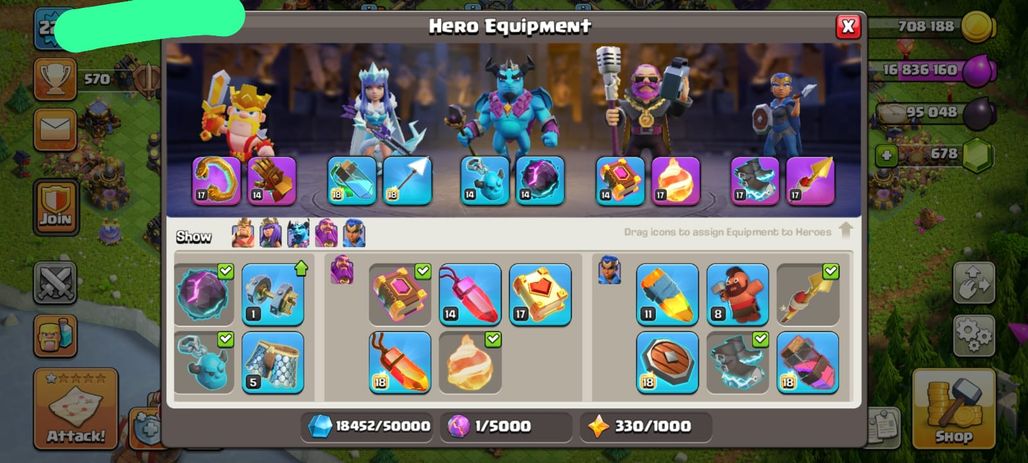Tap the Attack! button
1028x463 pixels.
pyautogui.click(x=75, y=408)
